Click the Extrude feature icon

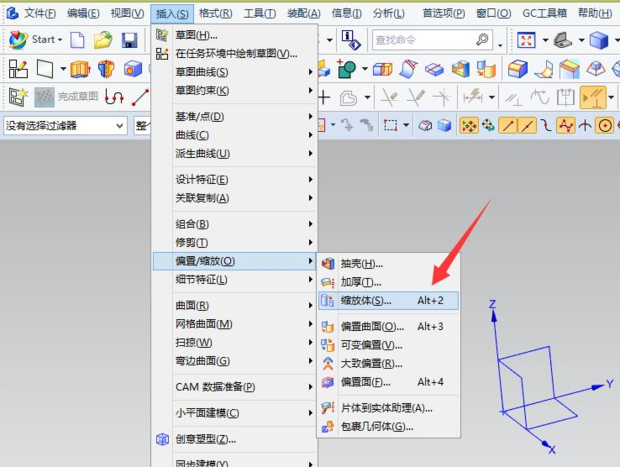80,69
